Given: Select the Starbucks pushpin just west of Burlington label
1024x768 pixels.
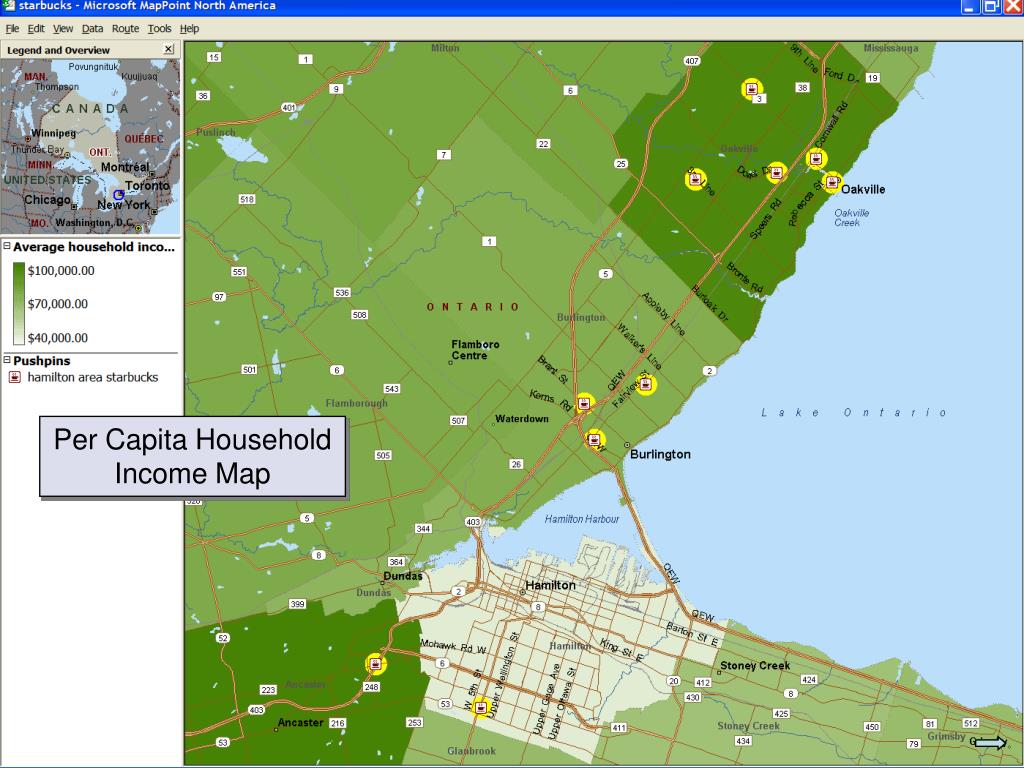Looking at the screenshot, I should [595, 439].
